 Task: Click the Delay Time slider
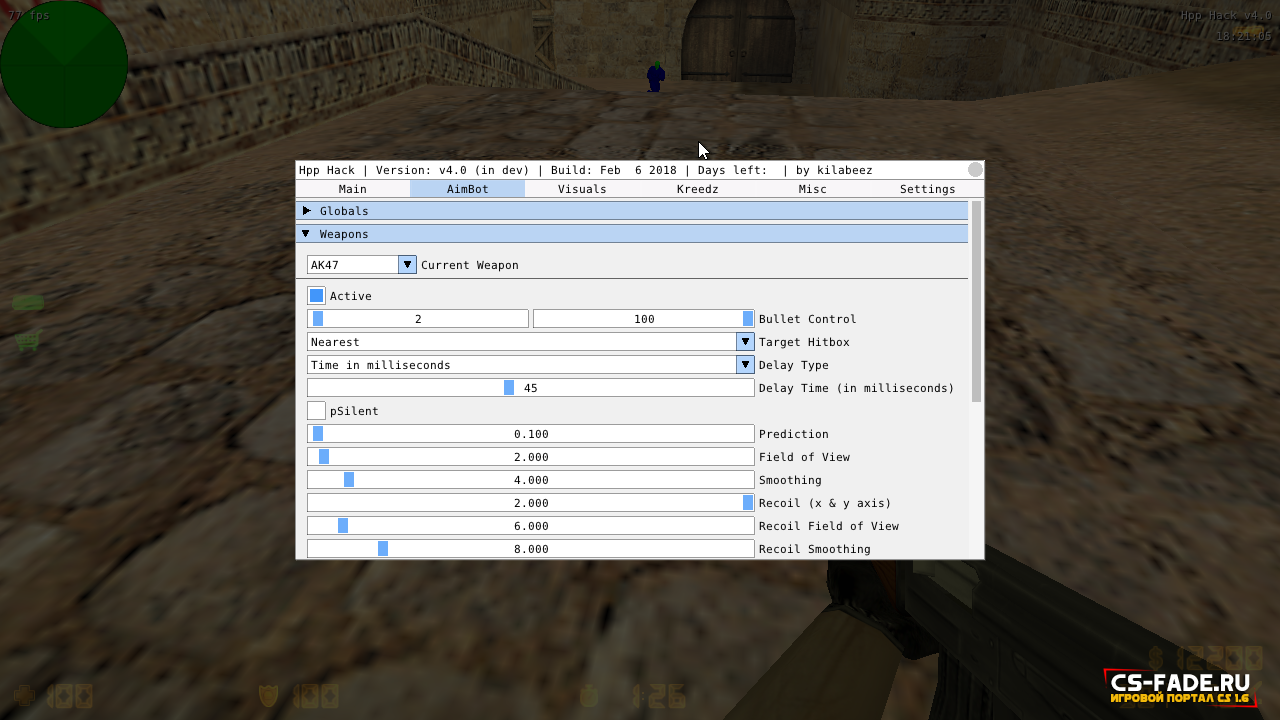[531, 388]
